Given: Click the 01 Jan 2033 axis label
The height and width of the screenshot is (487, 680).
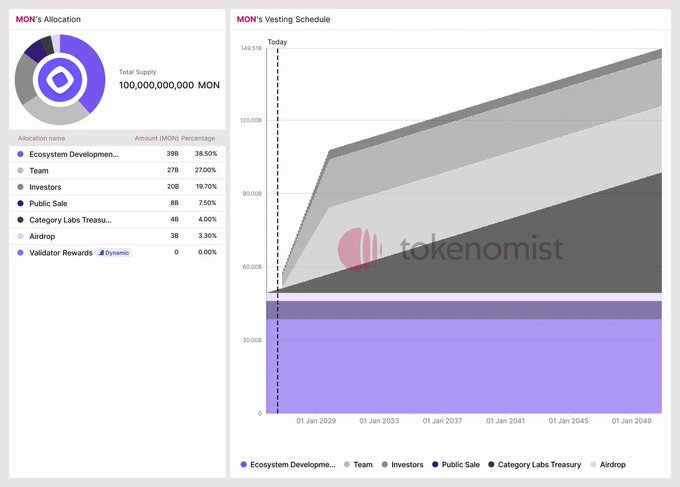Looking at the screenshot, I should pyautogui.click(x=379, y=421).
